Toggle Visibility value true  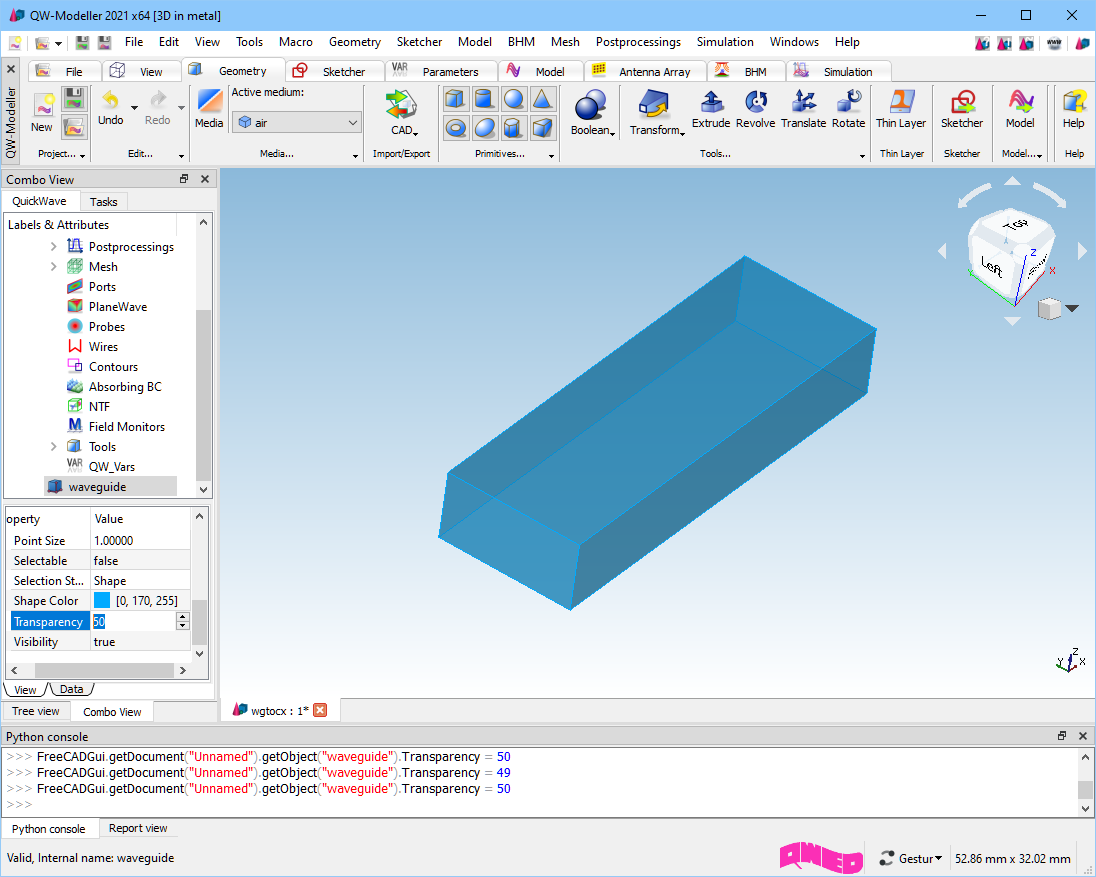pyautogui.click(x=140, y=642)
